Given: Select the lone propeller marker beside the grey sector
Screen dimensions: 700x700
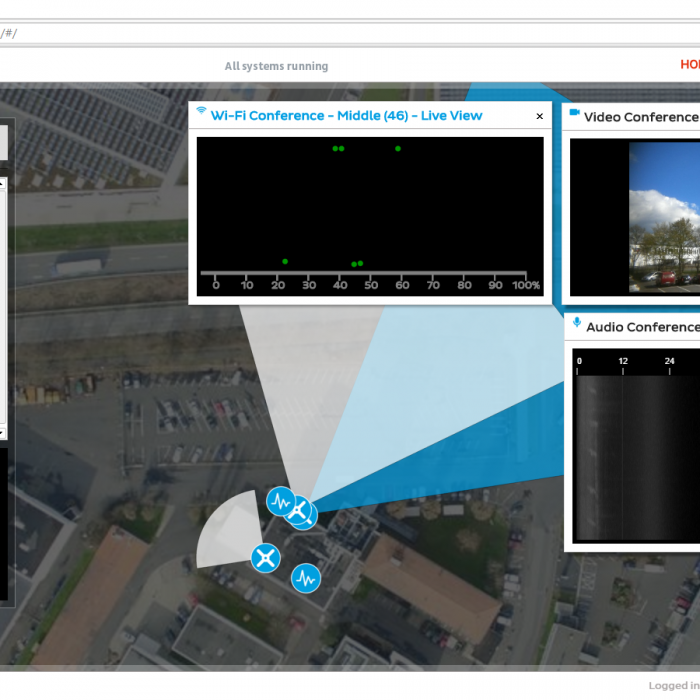Looking at the screenshot, I should 266,558.
